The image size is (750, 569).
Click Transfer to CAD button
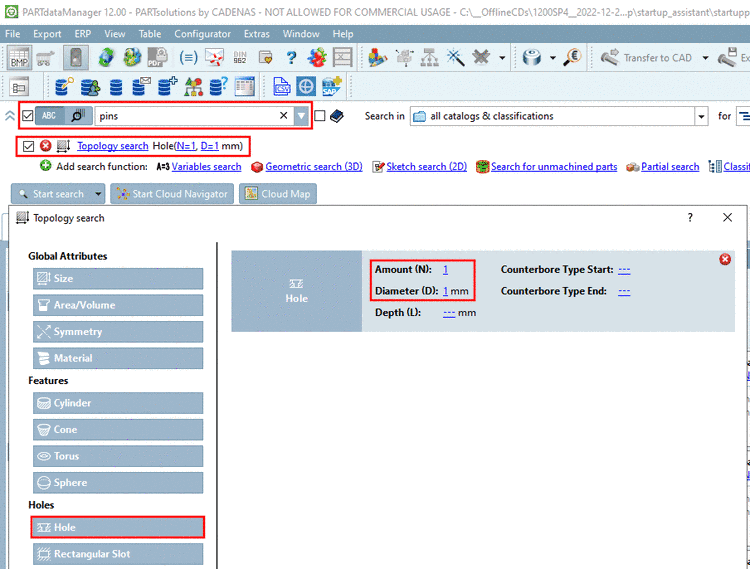coord(647,58)
